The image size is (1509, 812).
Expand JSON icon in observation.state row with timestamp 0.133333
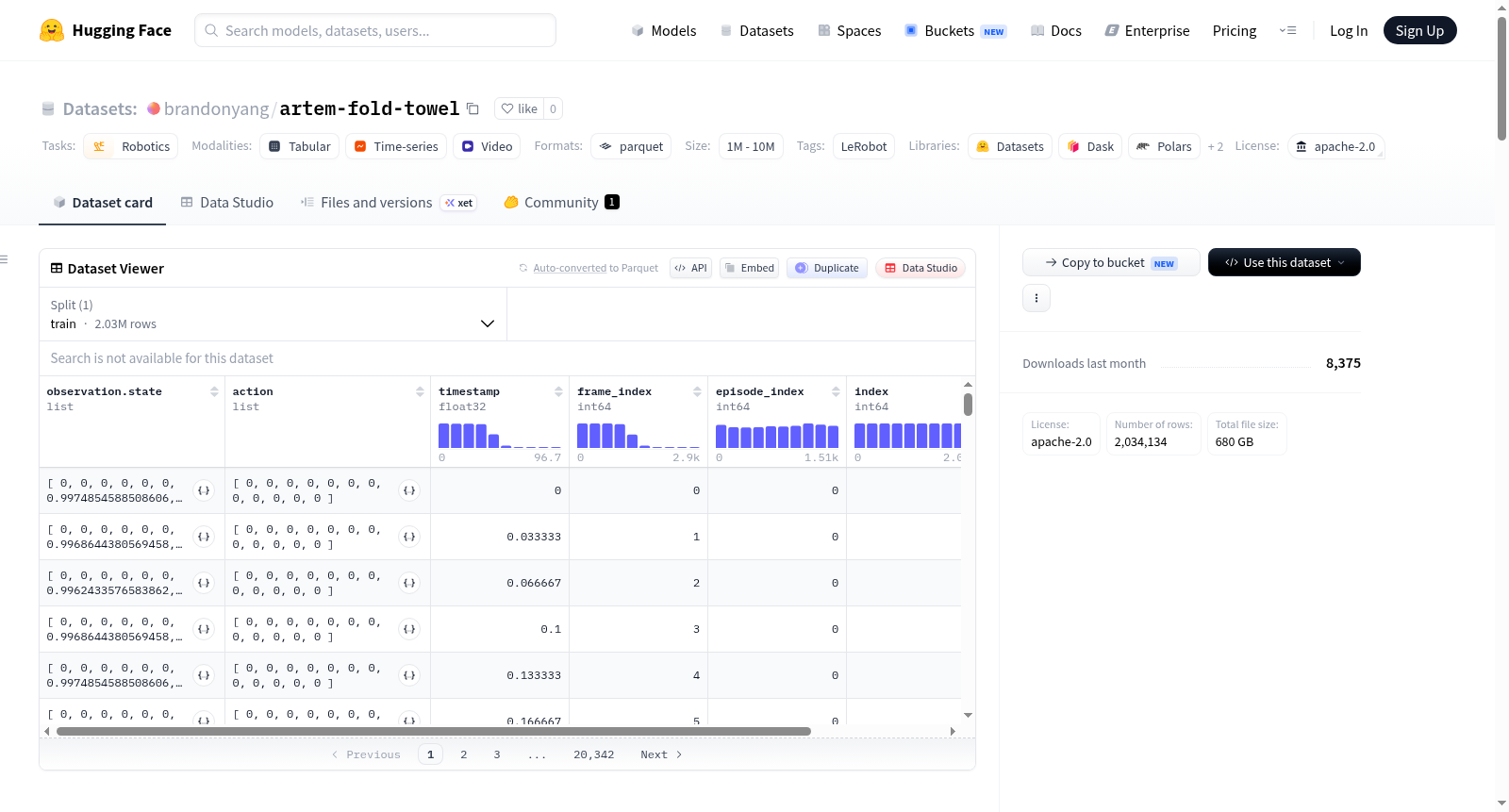(203, 675)
